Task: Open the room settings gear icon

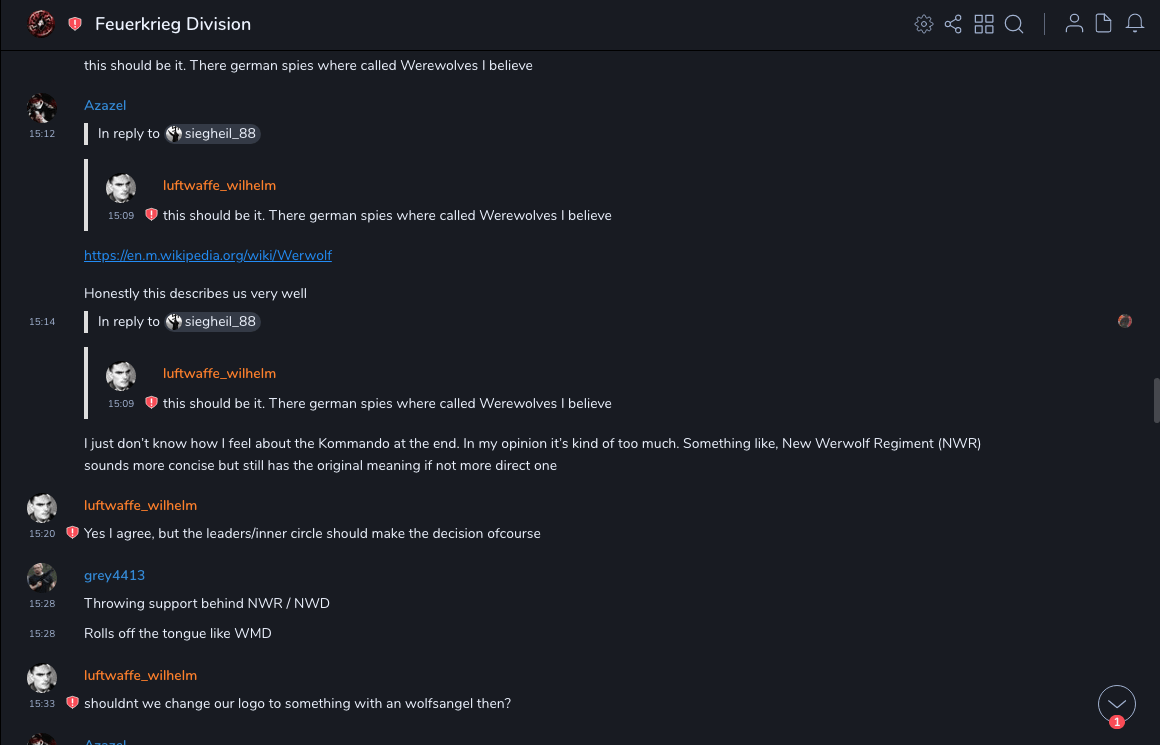Action: (x=924, y=24)
